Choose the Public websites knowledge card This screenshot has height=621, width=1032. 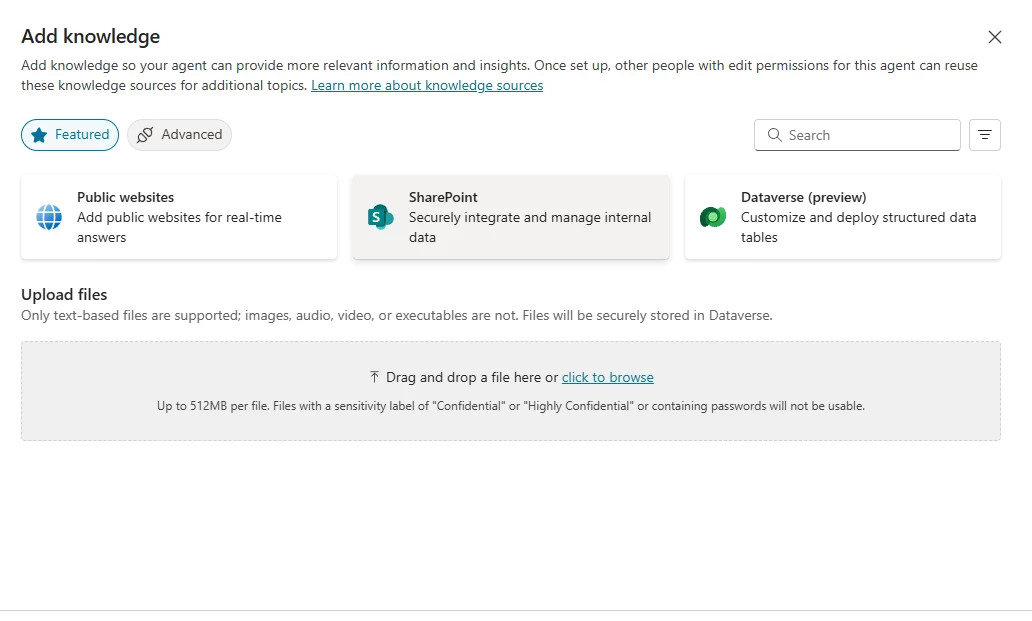pyautogui.click(x=179, y=217)
